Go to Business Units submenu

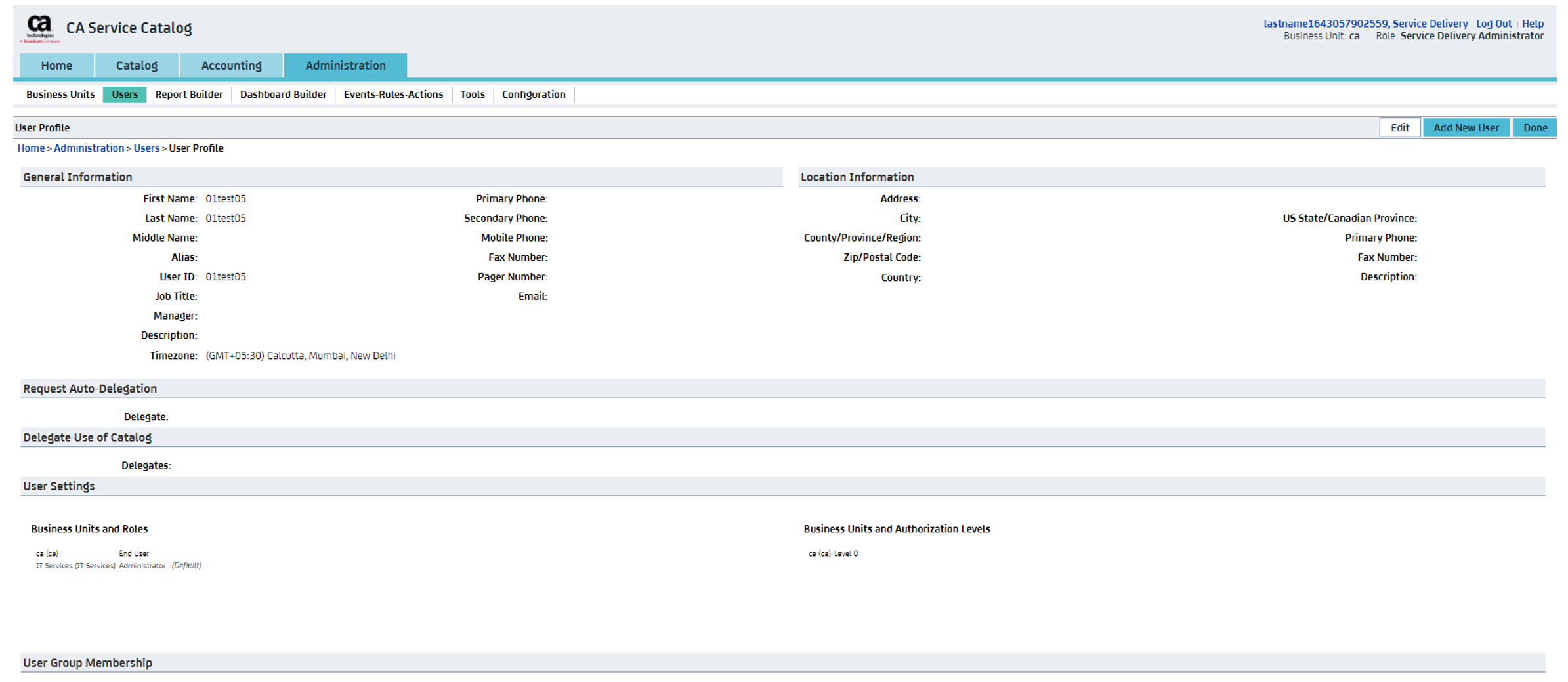pyautogui.click(x=60, y=95)
